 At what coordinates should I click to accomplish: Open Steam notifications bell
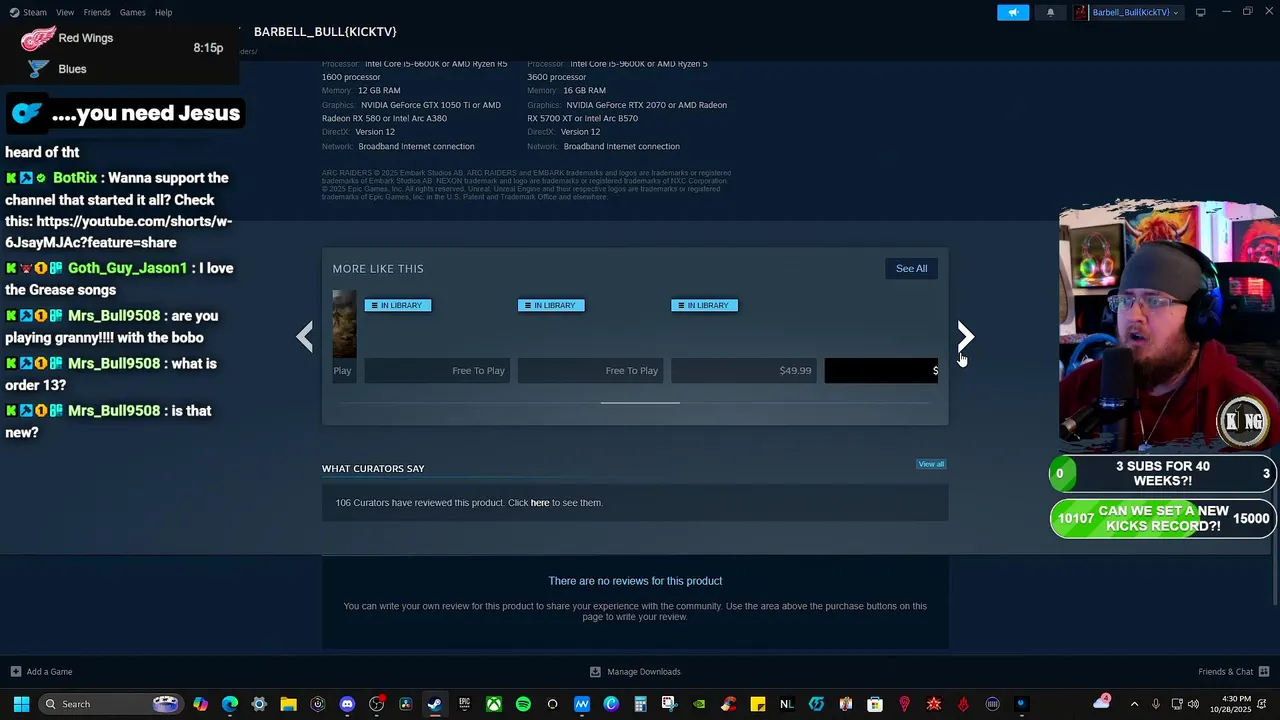coord(1050,12)
